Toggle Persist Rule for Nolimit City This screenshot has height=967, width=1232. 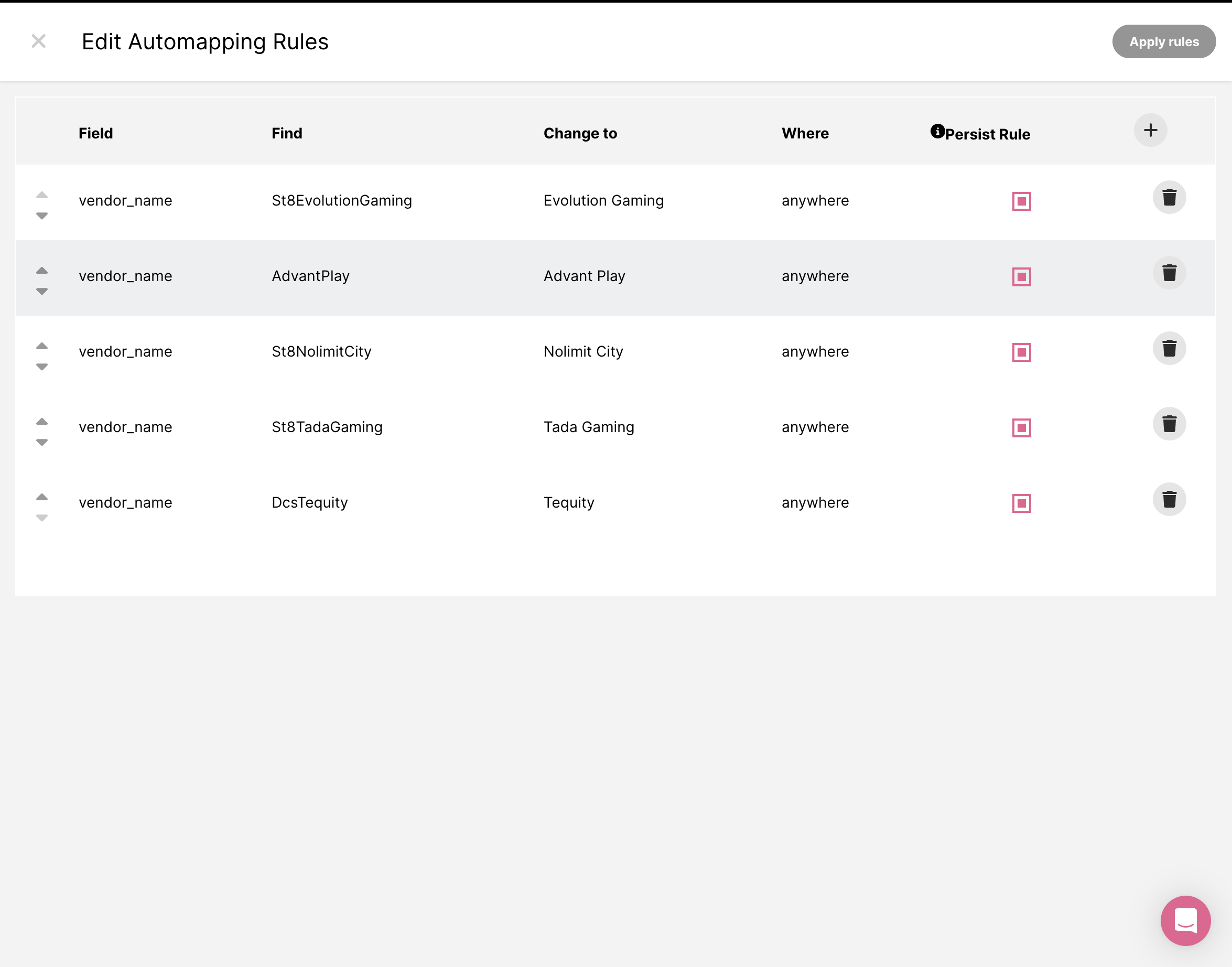tap(1021, 352)
